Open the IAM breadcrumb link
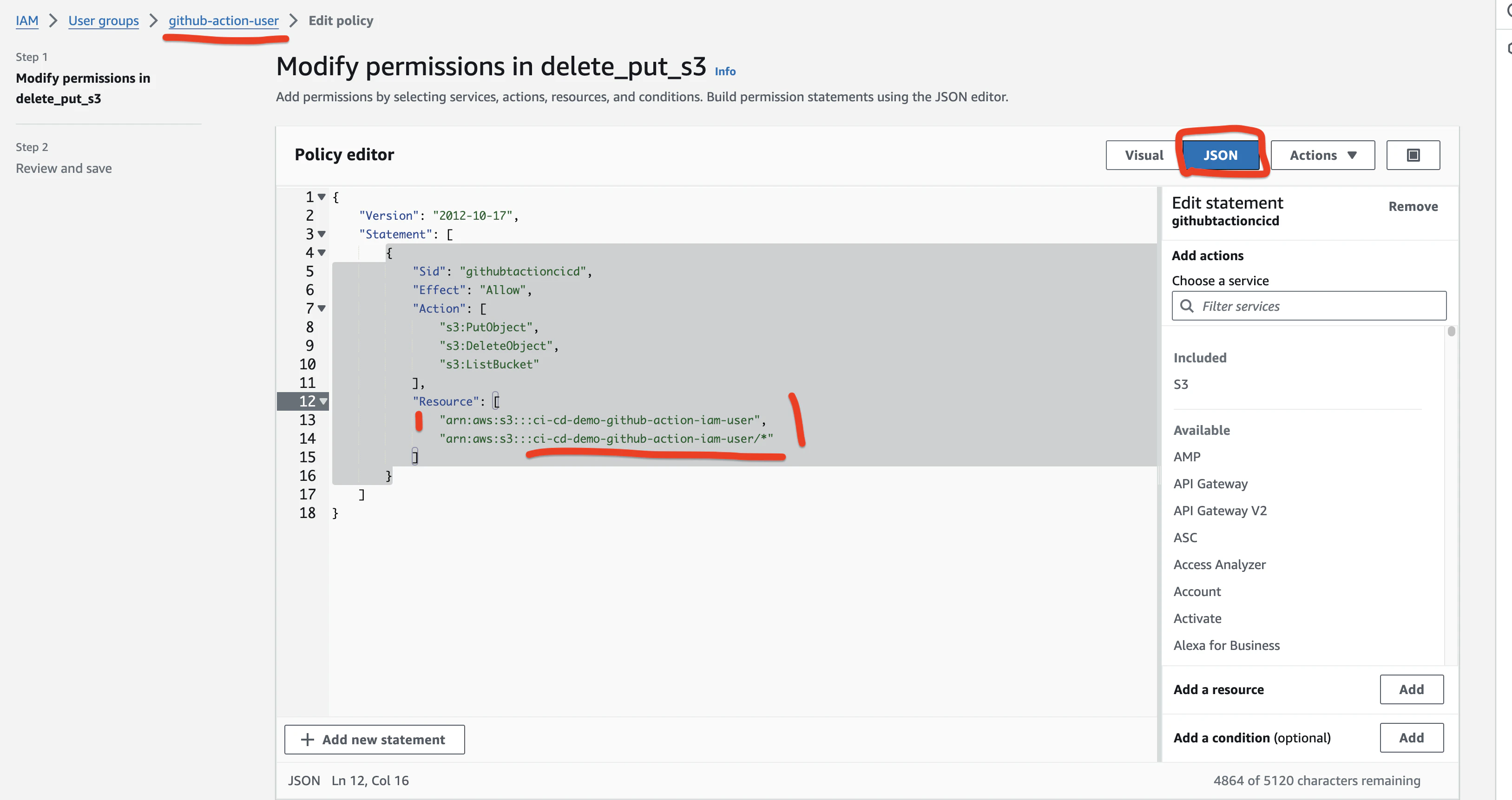This screenshot has height=800, width=1512. pyautogui.click(x=27, y=20)
